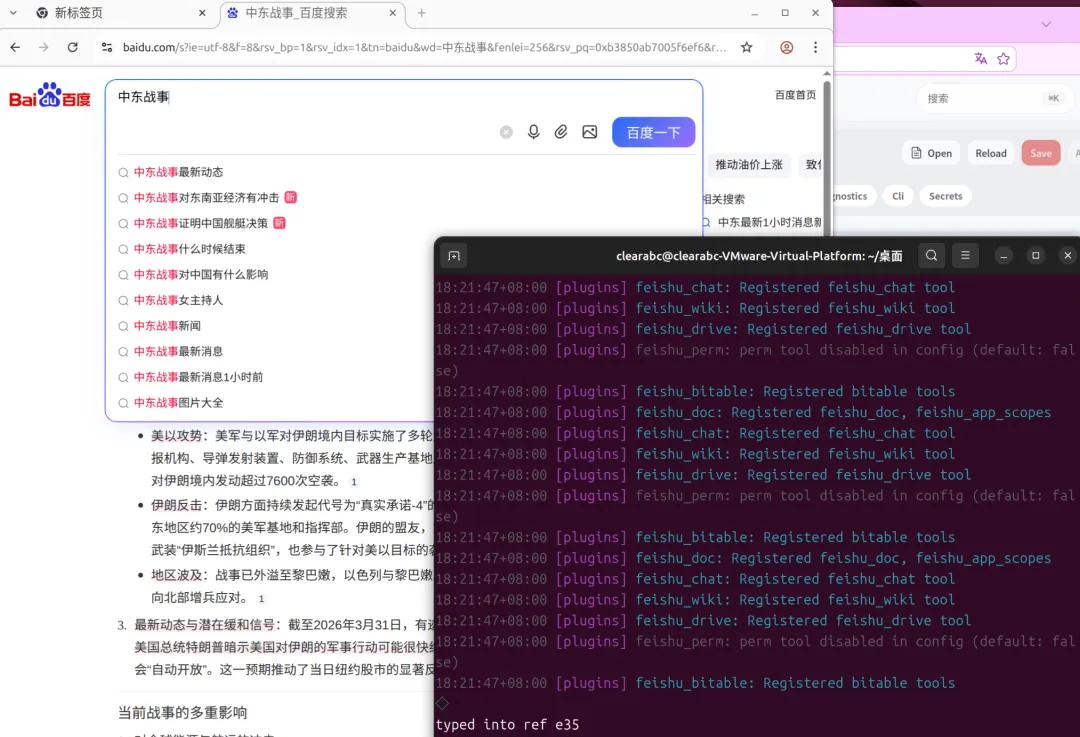Select suggestion 中东战事新闻

(x=167, y=326)
